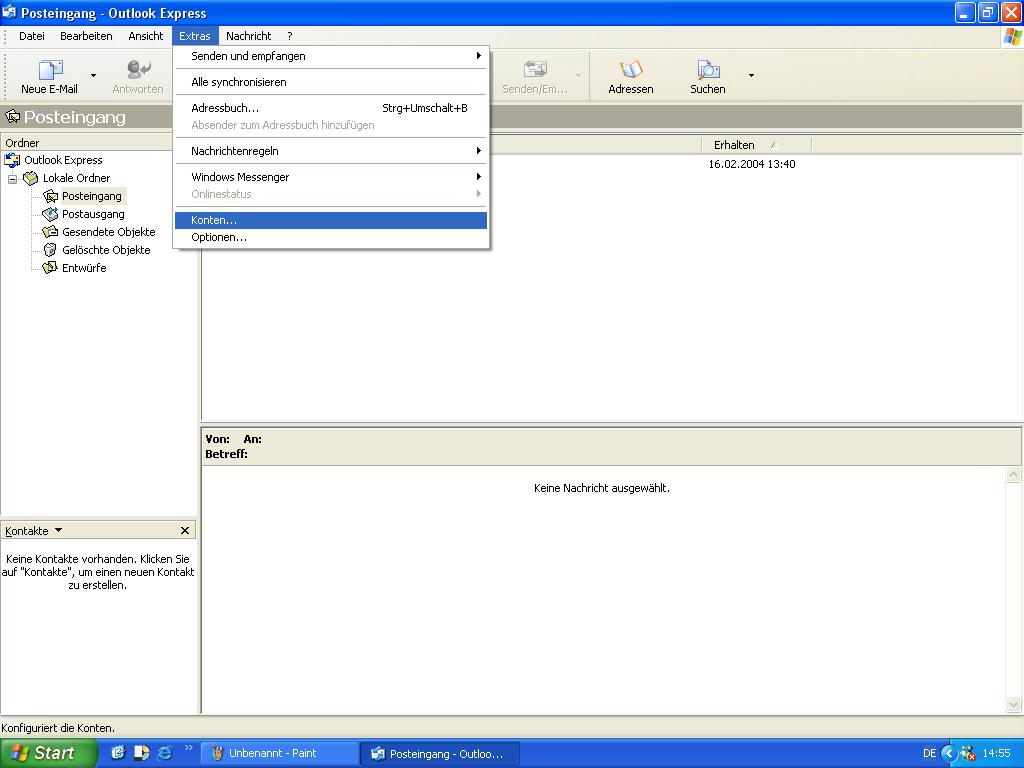This screenshot has width=1024, height=768.
Task: Click Posteingang - Outlook taskbar button
Action: (x=440, y=754)
